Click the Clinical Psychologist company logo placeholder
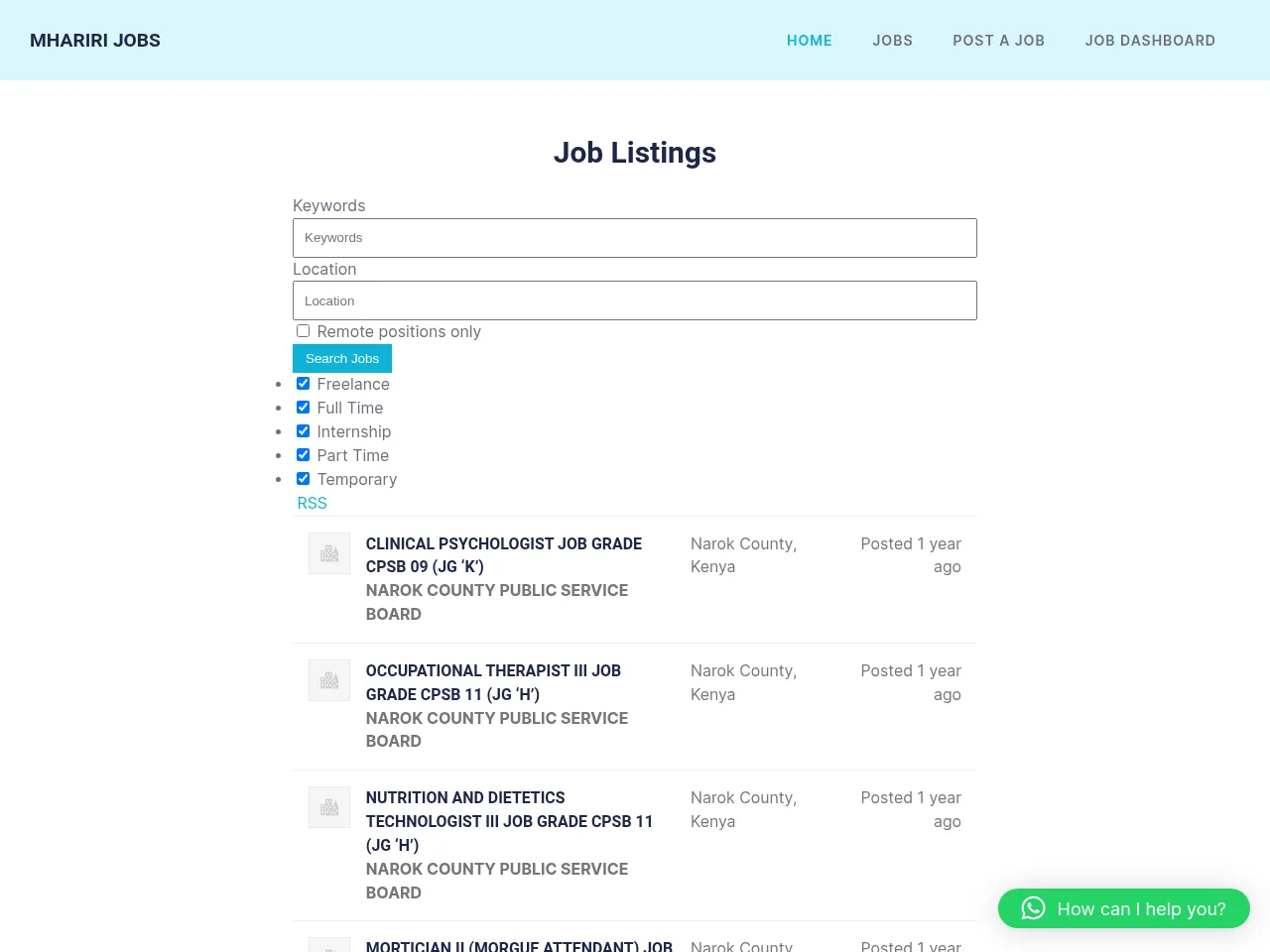The width and height of the screenshot is (1270, 952). [x=329, y=553]
